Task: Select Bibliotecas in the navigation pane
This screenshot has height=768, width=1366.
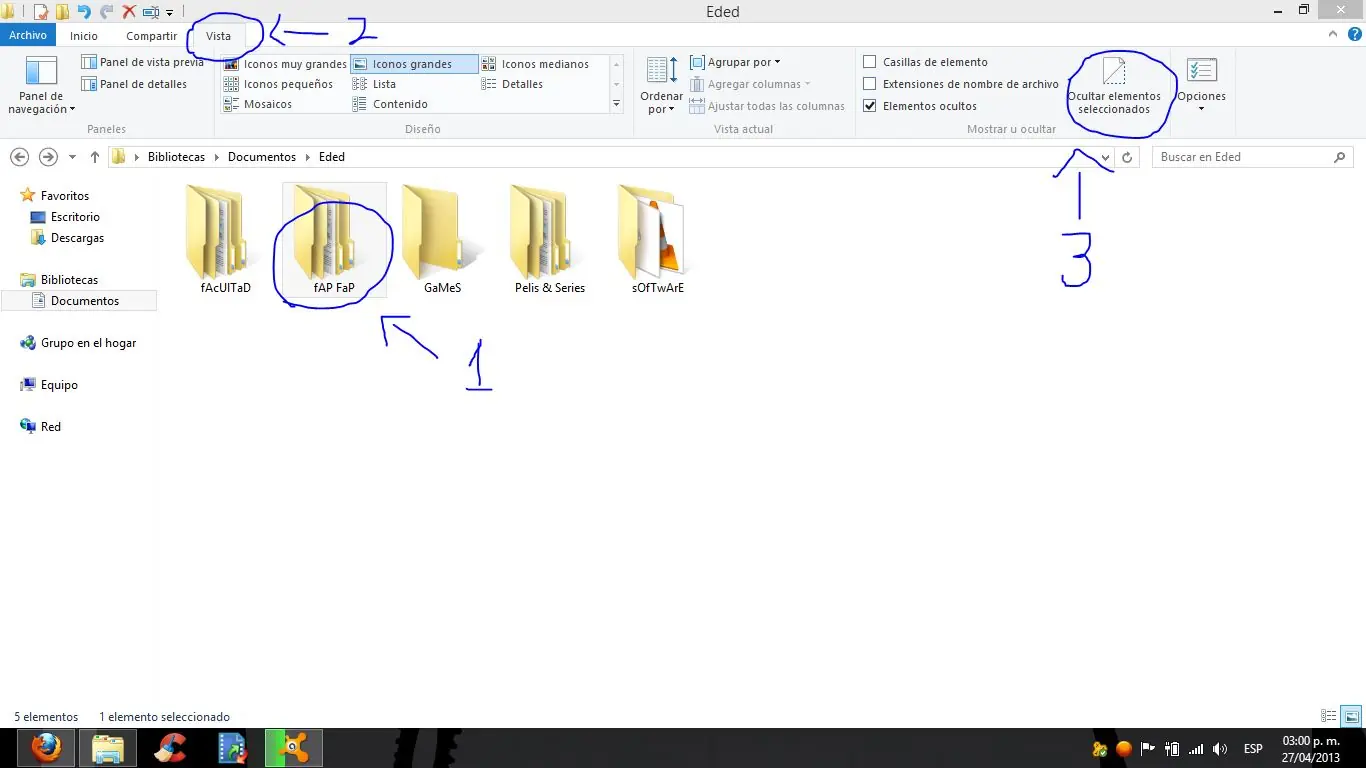Action: coord(69,280)
